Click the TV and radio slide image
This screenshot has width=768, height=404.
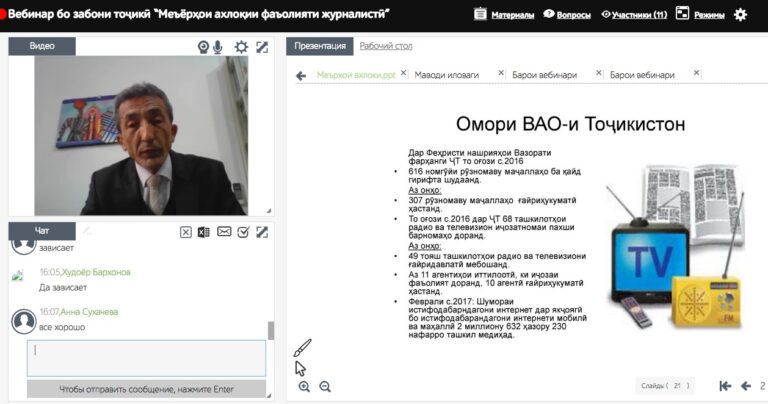(676, 247)
